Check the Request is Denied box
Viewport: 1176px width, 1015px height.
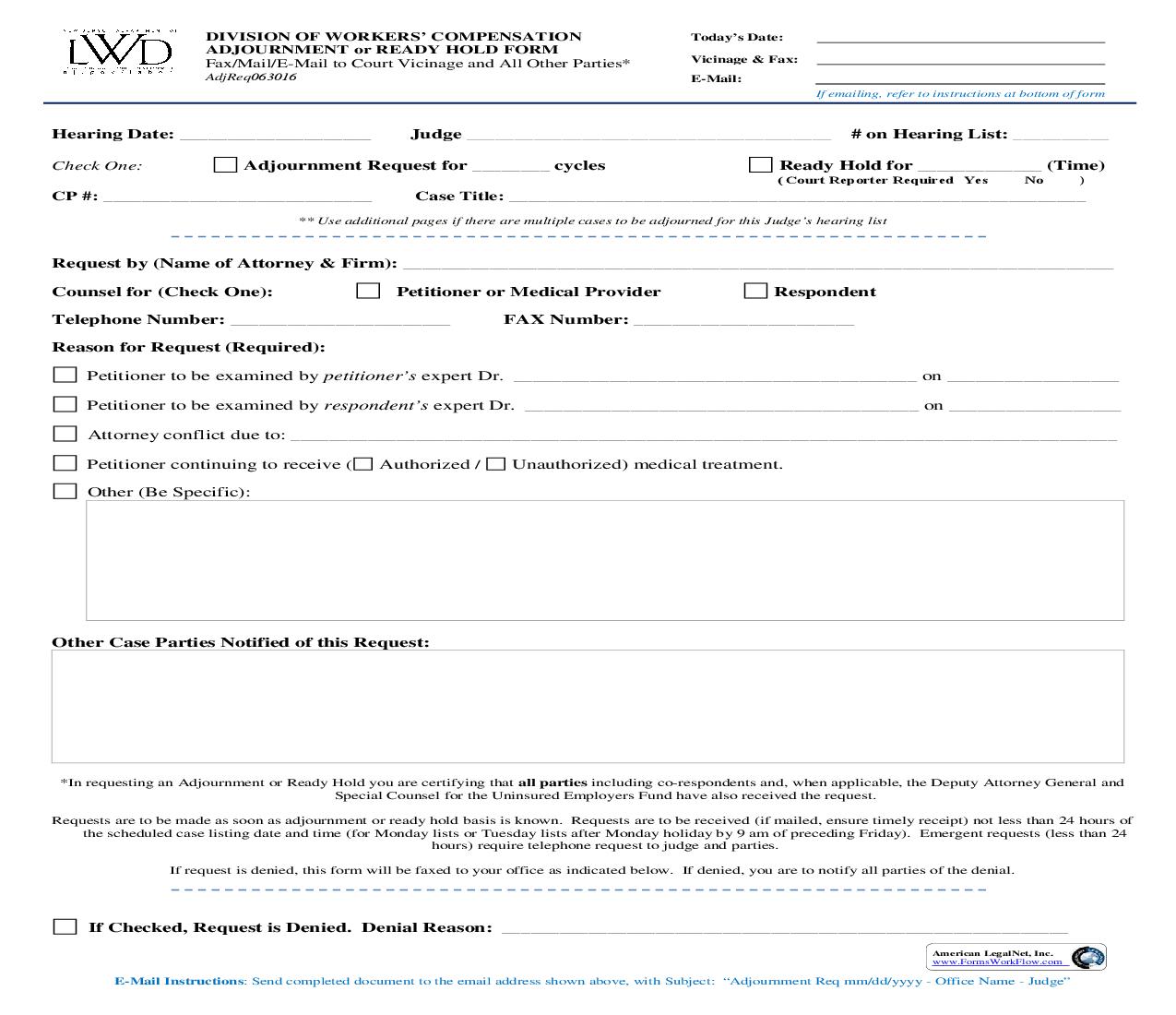pos(65,925)
